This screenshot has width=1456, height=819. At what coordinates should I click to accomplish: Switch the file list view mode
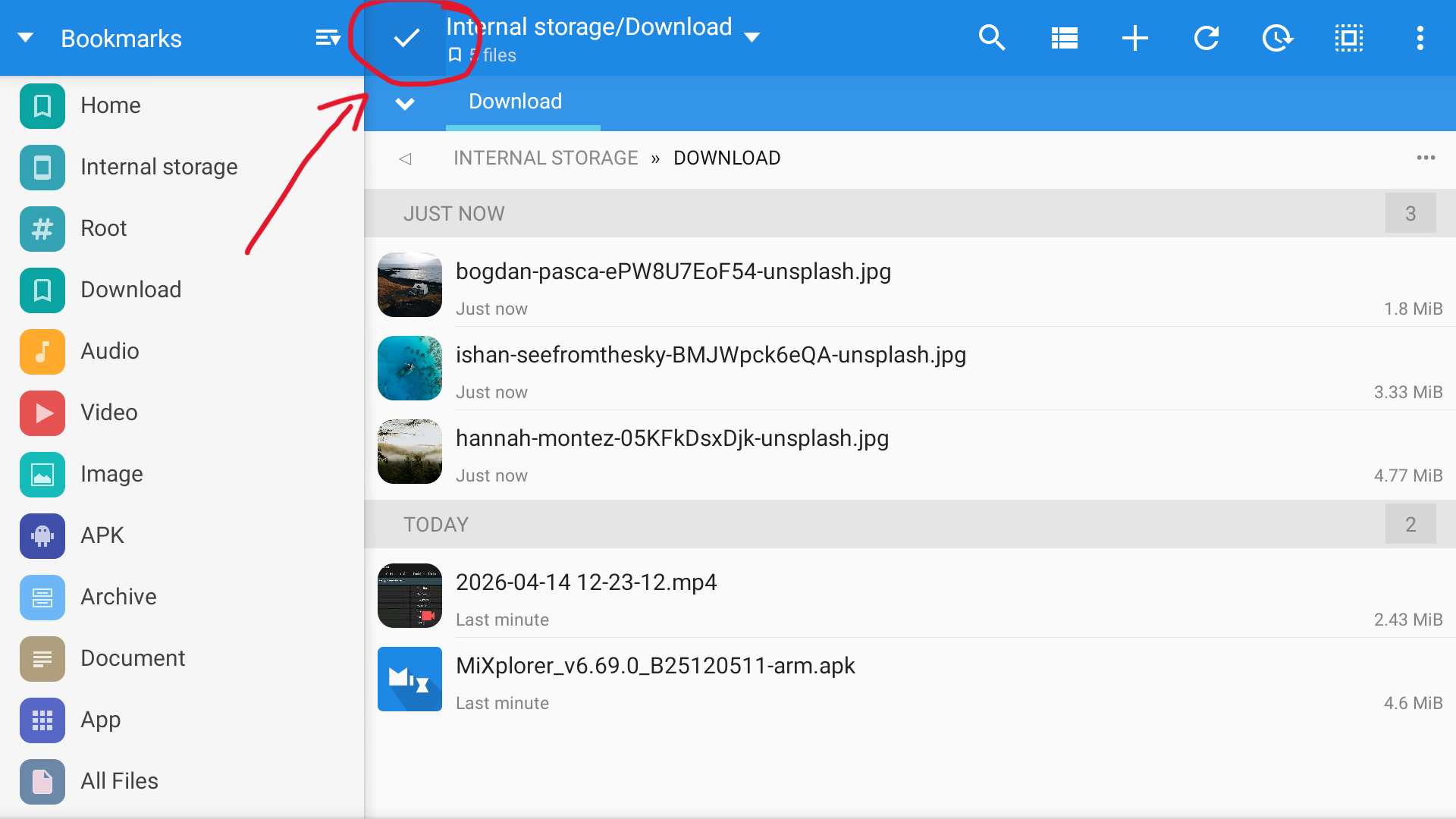pyautogui.click(x=1064, y=38)
